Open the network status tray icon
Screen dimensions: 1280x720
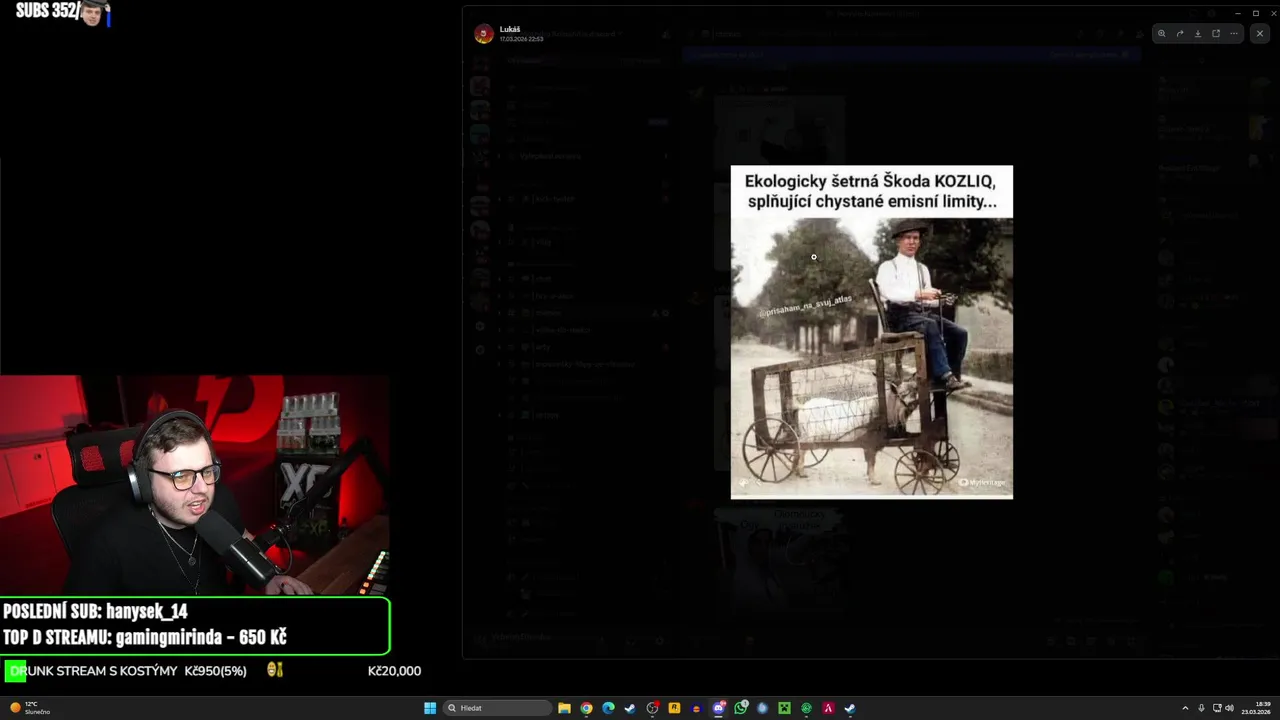click(1217, 708)
